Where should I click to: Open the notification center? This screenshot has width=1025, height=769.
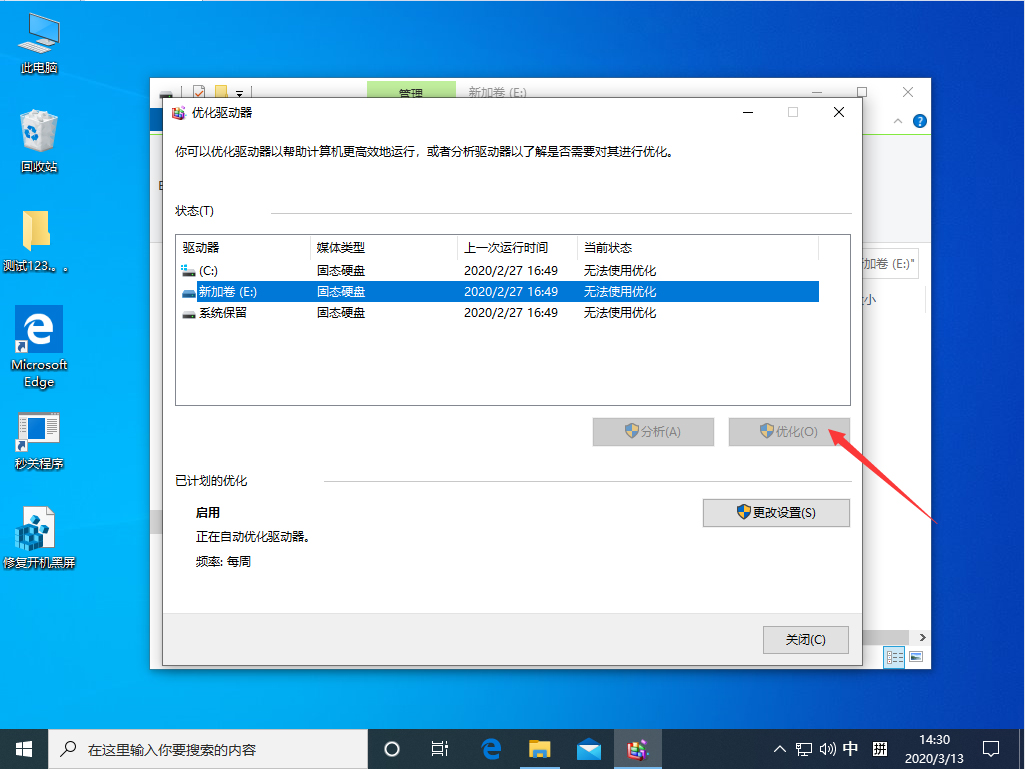[x=990, y=749]
